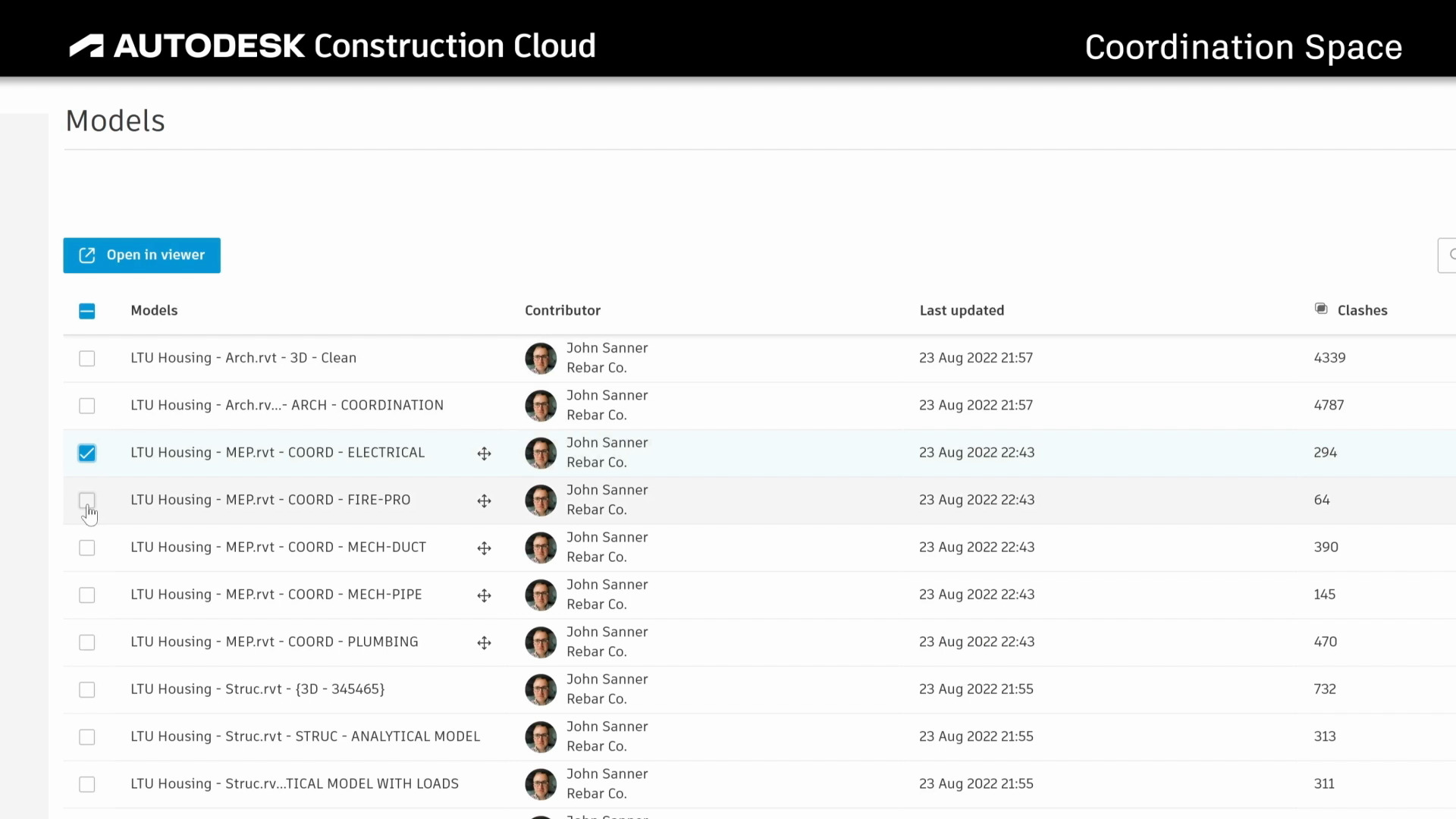Click the Autodesk logo in header
The width and height of the screenshot is (1456, 819).
click(x=86, y=46)
